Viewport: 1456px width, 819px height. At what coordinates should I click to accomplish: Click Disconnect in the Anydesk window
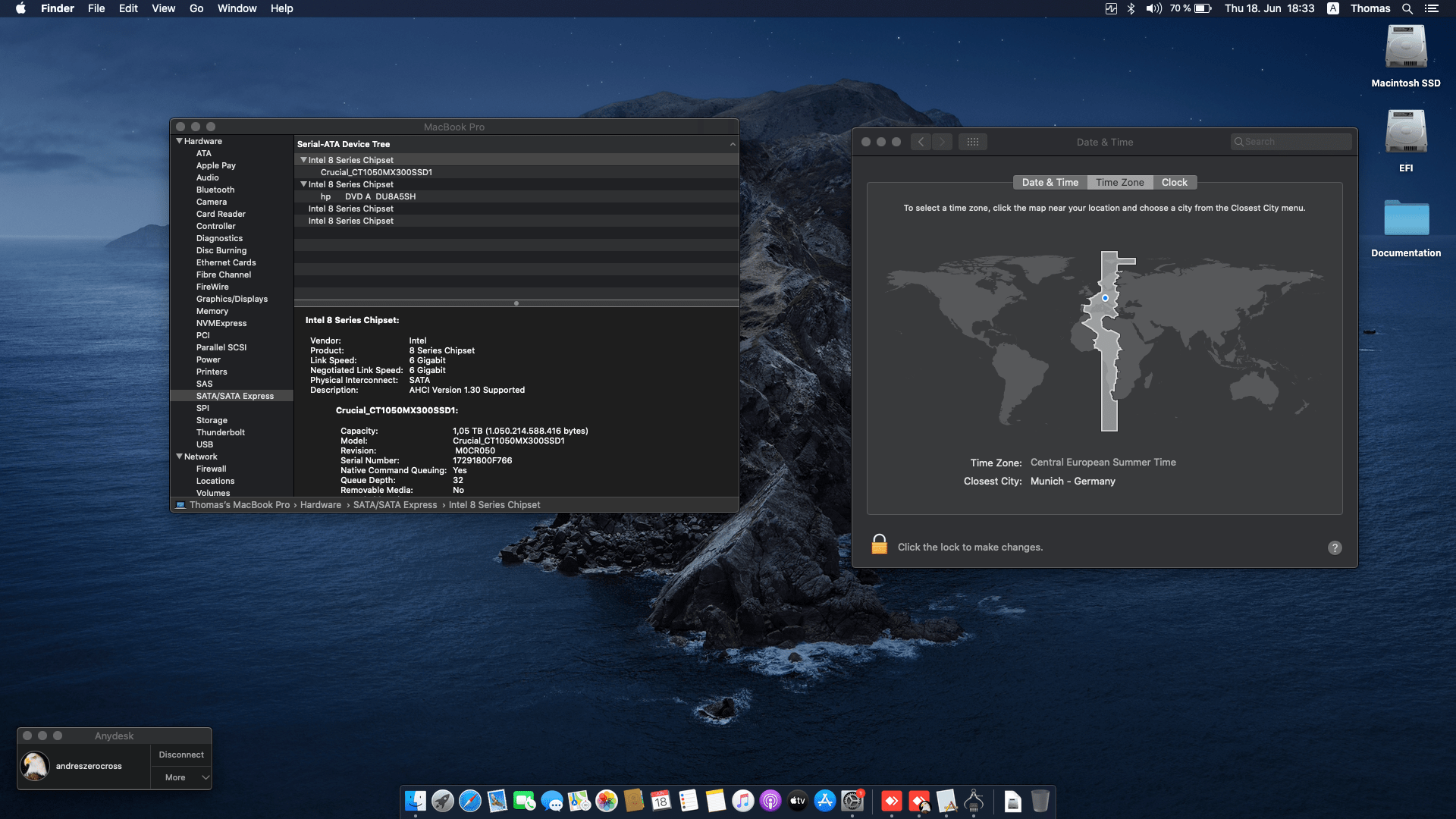pyautogui.click(x=181, y=755)
